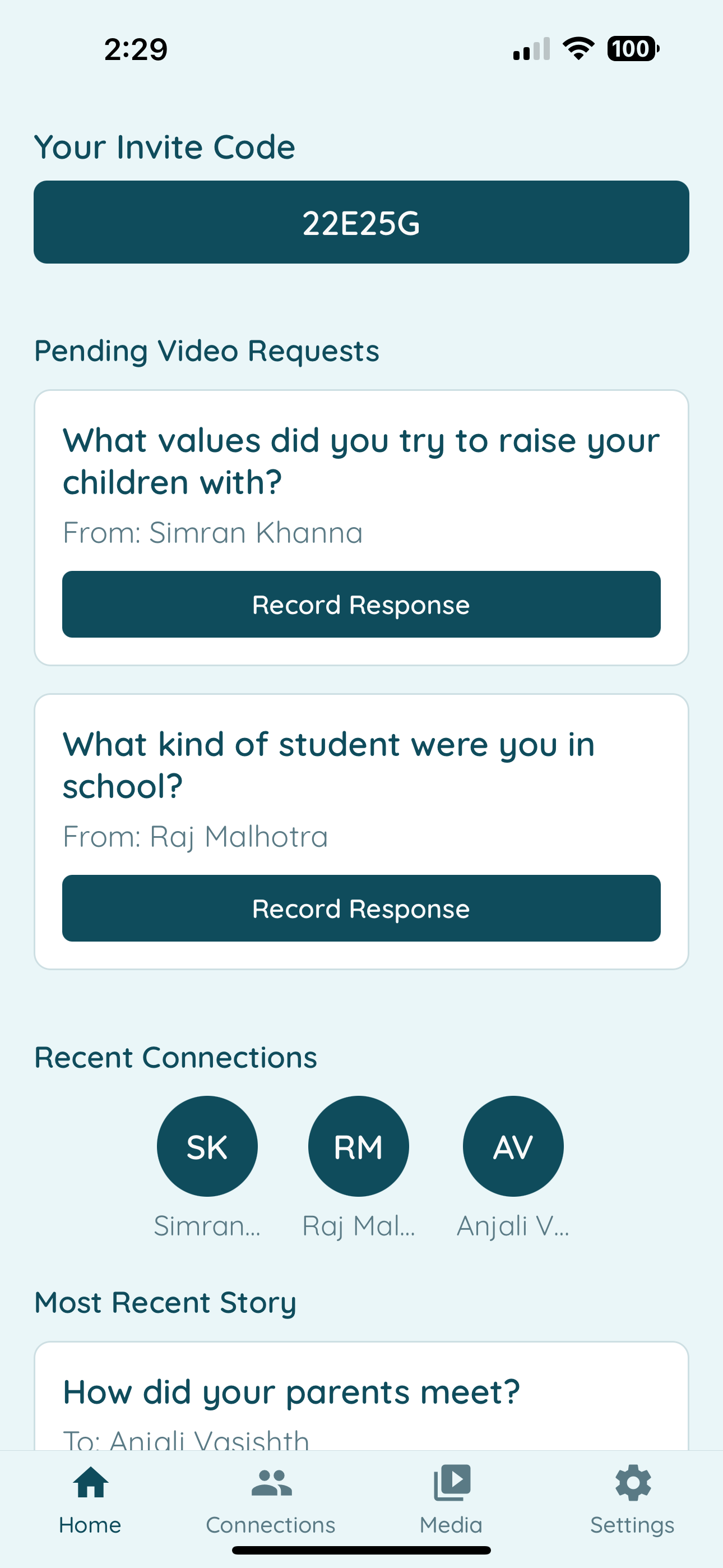Copy the invite code 22E25G

coord(361,222)
